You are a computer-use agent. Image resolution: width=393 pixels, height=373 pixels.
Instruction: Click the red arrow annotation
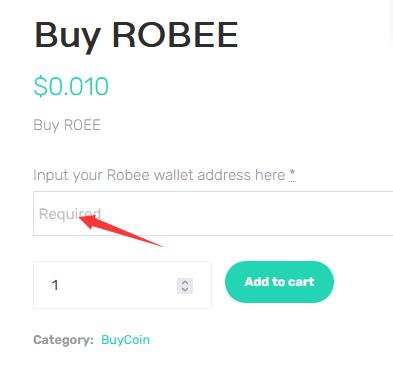pos(121,231)
